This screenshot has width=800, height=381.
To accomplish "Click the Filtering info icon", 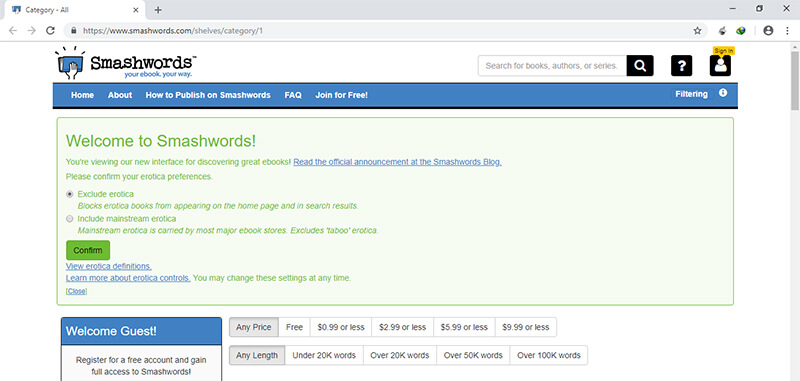I will (x=723, y=93).
